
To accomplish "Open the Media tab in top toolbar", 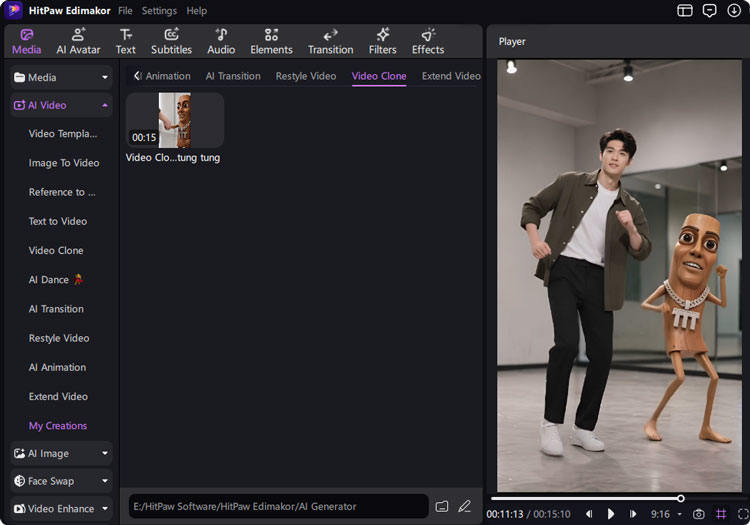I will [x=27, y=42].
